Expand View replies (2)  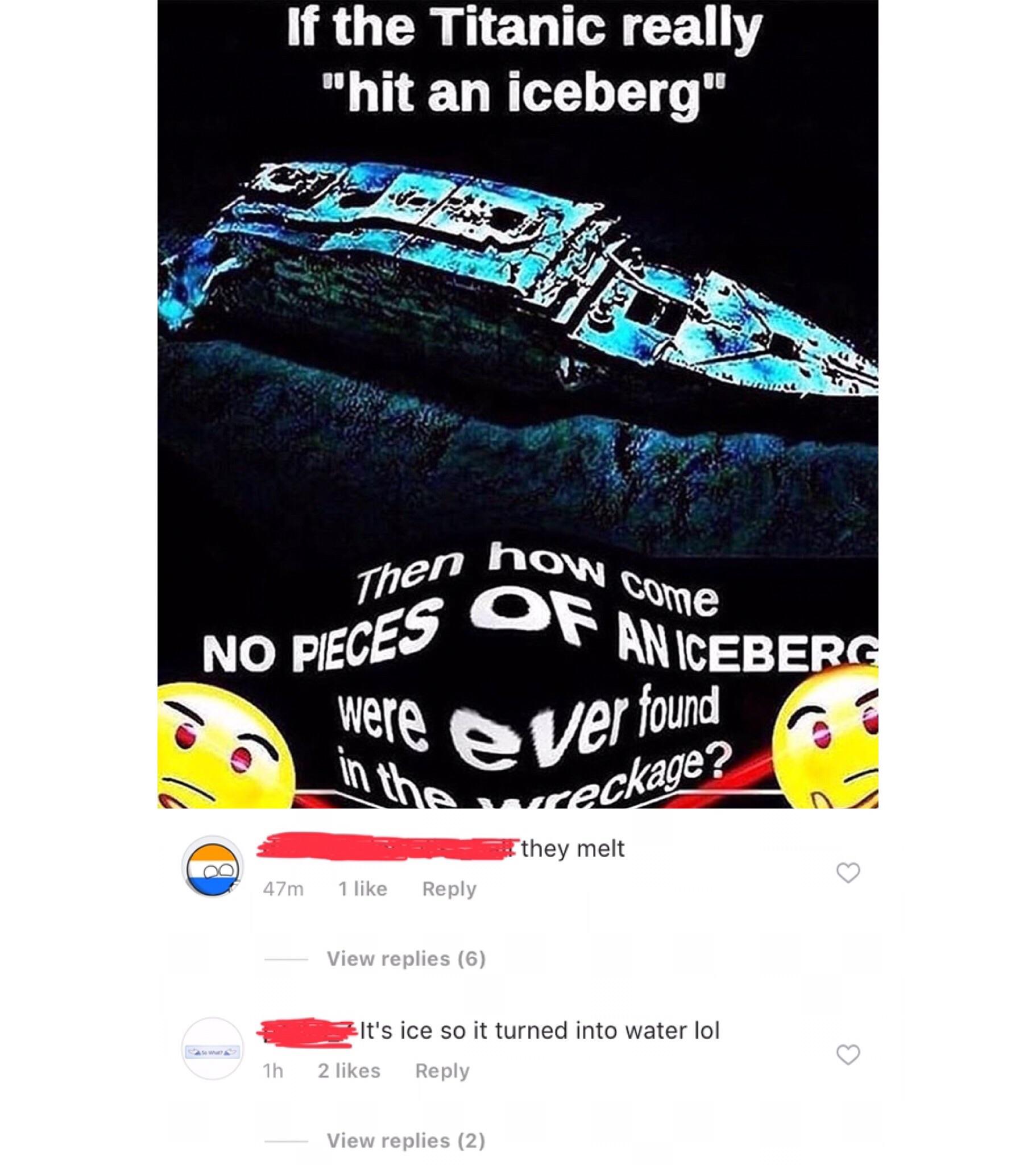click(x=406, y=1141)
